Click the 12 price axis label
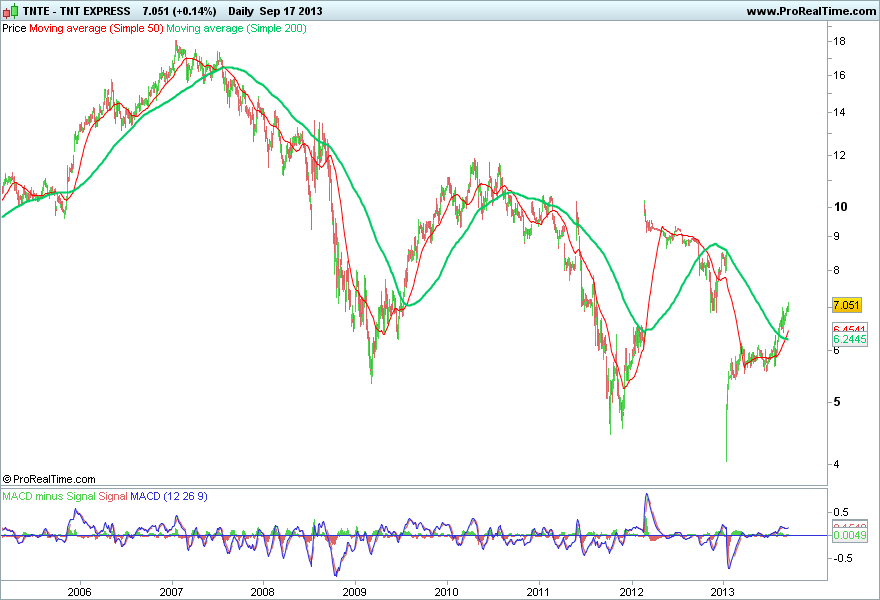The image size is (880, 600). pyautogui.click(x=840, y=155)
